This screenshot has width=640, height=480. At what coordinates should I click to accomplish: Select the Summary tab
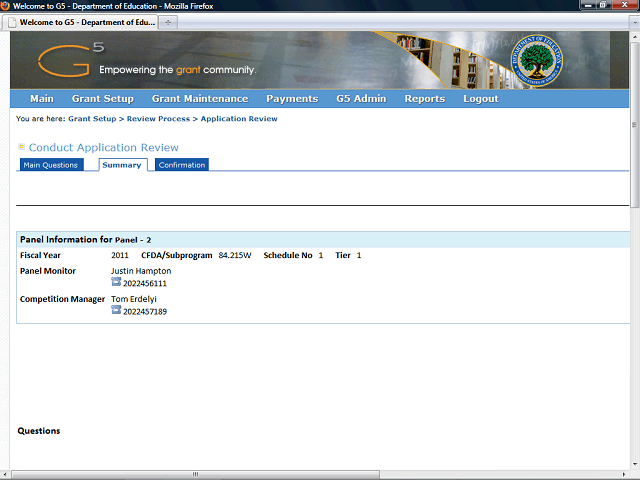[122, 165]
